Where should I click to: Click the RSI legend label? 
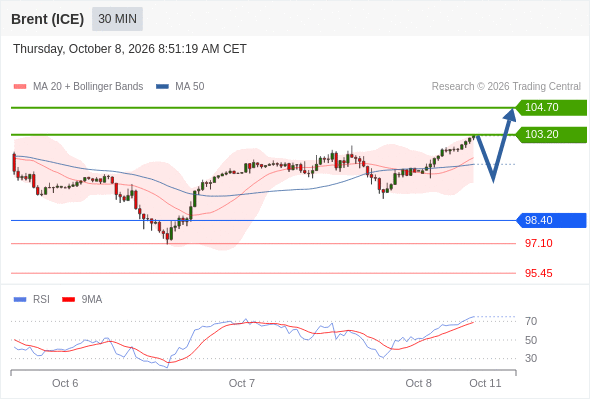[41, 300]
